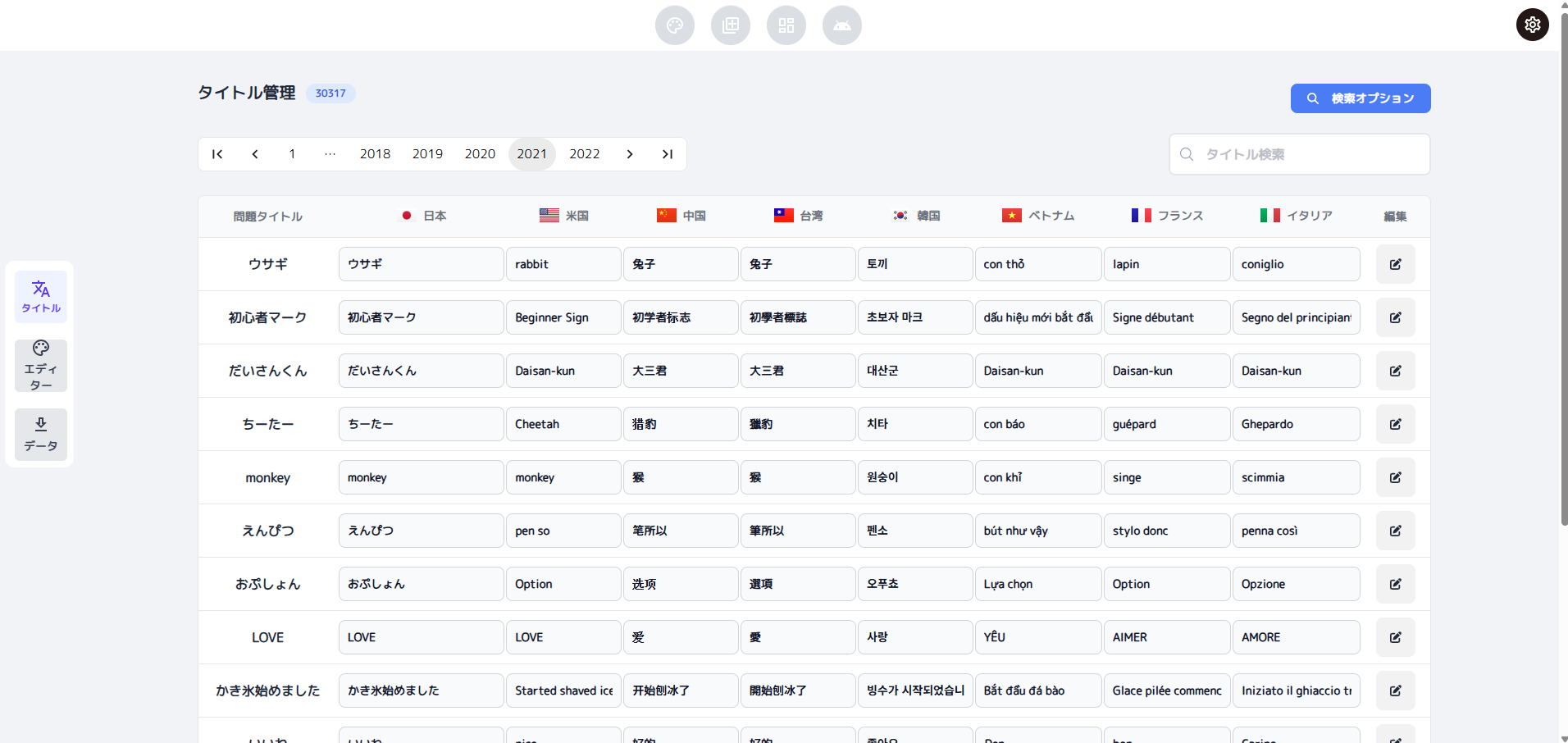The image size is (1568, 743).
Task: Jump to last page of pagination
Action: click(x=668, y=154)
